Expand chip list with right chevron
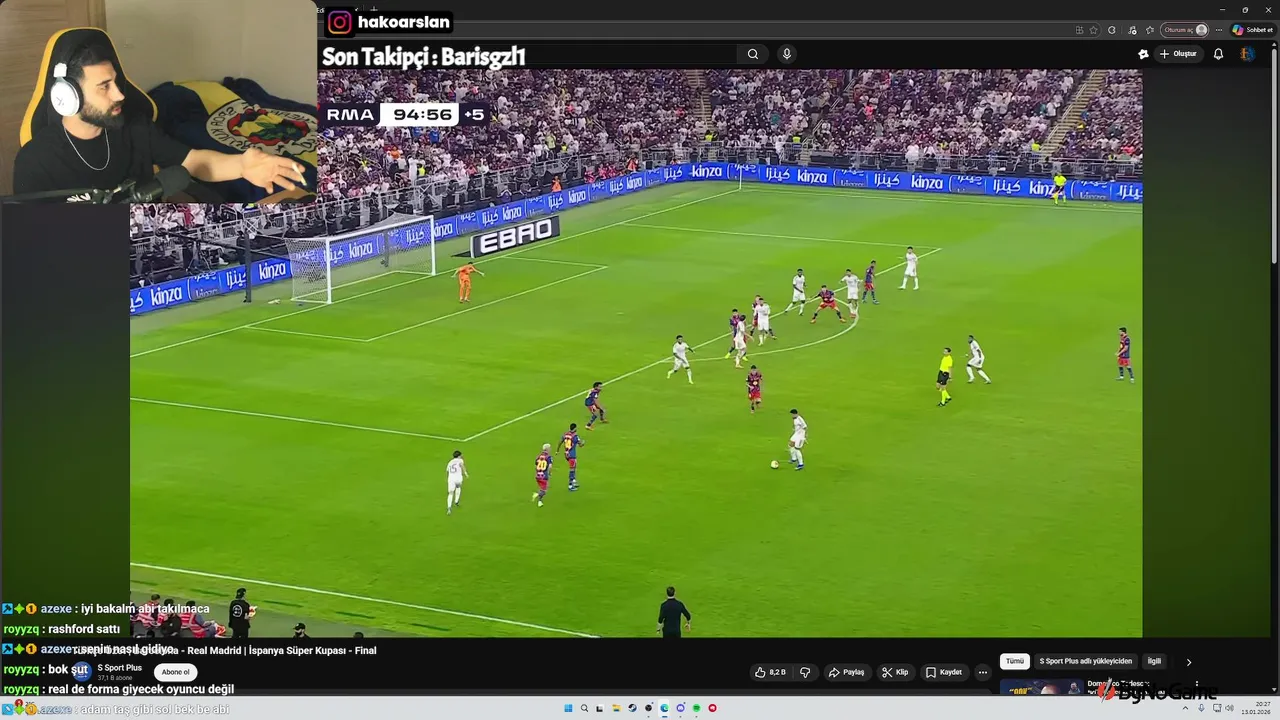This screenshot has height=720, width=1280. [x=1189, y=662]
